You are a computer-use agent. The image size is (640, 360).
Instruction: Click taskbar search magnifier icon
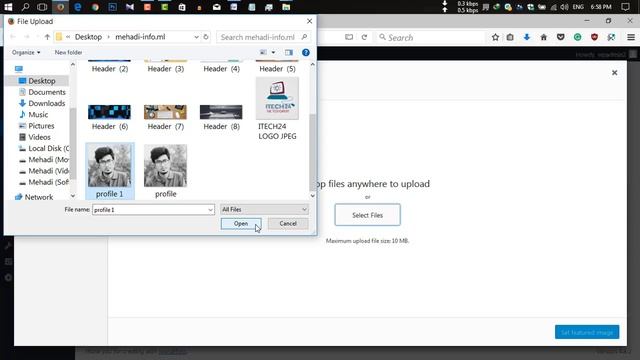click(x=25, y=7)
